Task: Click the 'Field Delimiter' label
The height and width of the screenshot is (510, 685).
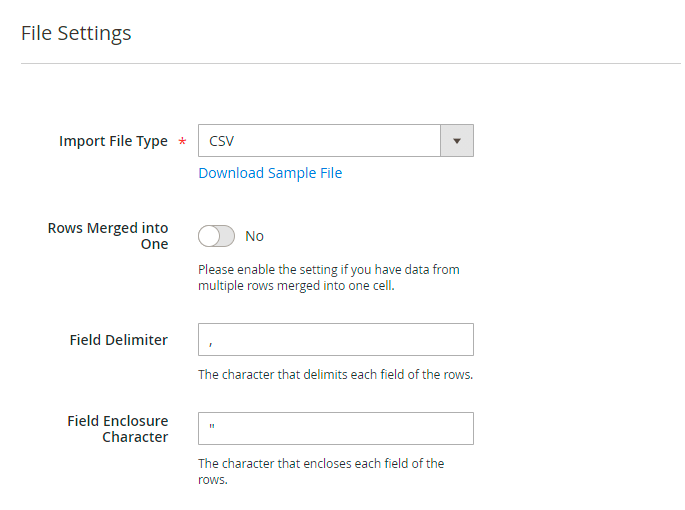Action: click(118, 340)
